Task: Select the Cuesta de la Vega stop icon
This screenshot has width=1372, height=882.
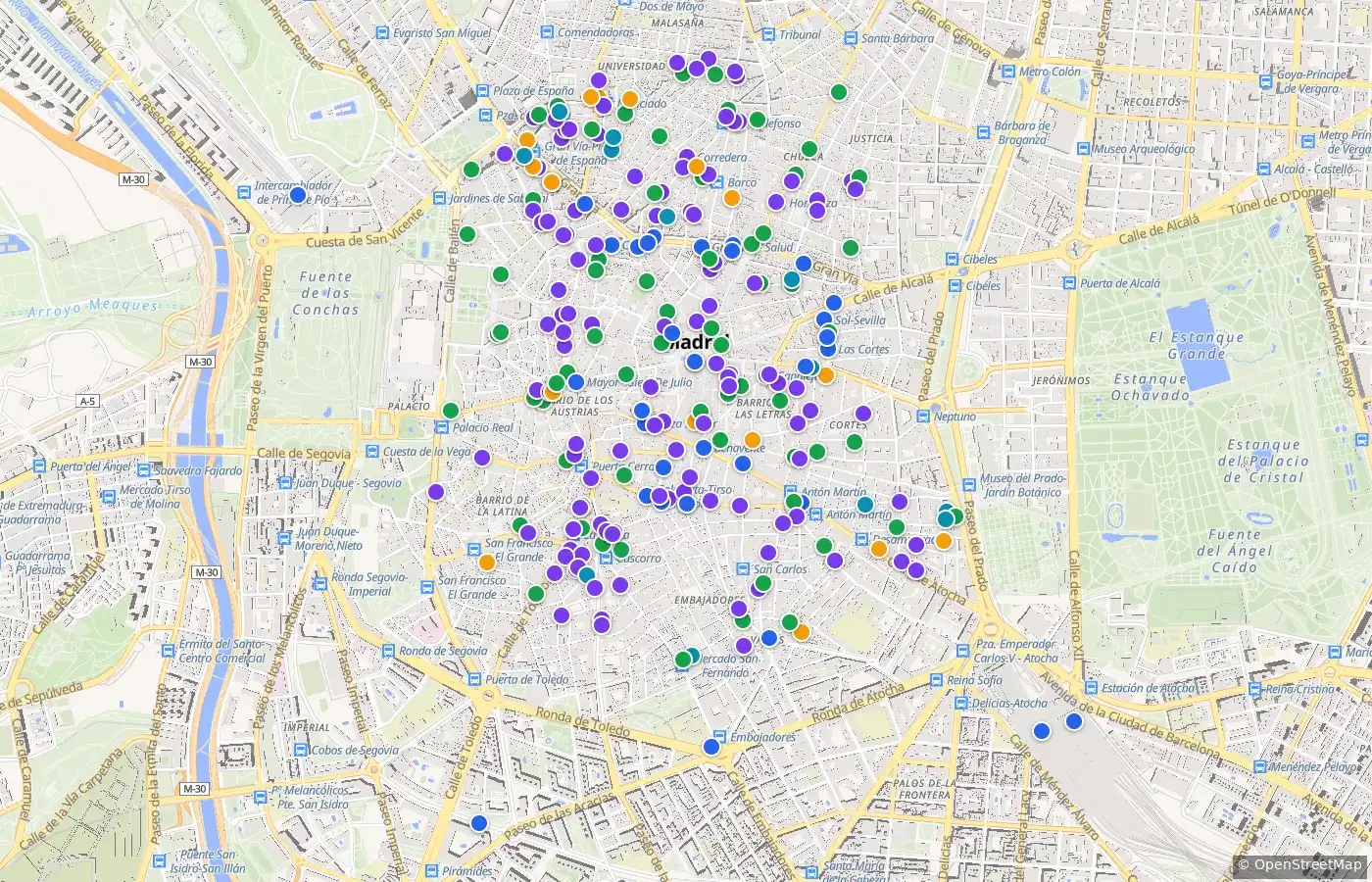Action: click(372, 452)
